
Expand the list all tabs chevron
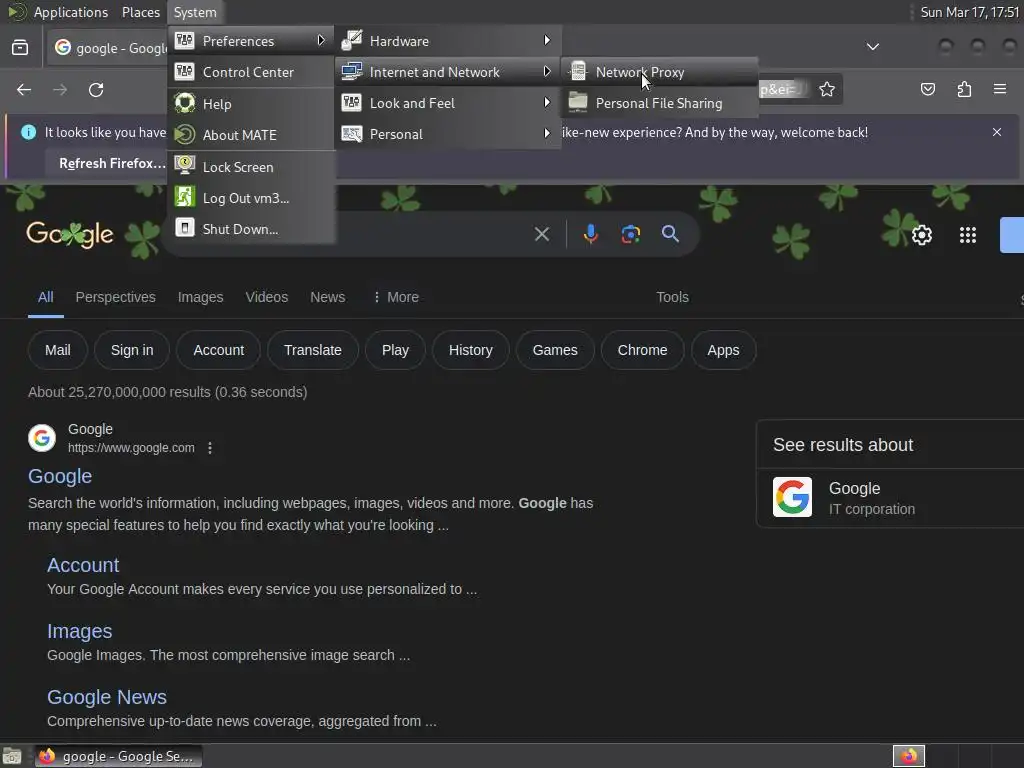pyautogui.click(x=872, y=47)
